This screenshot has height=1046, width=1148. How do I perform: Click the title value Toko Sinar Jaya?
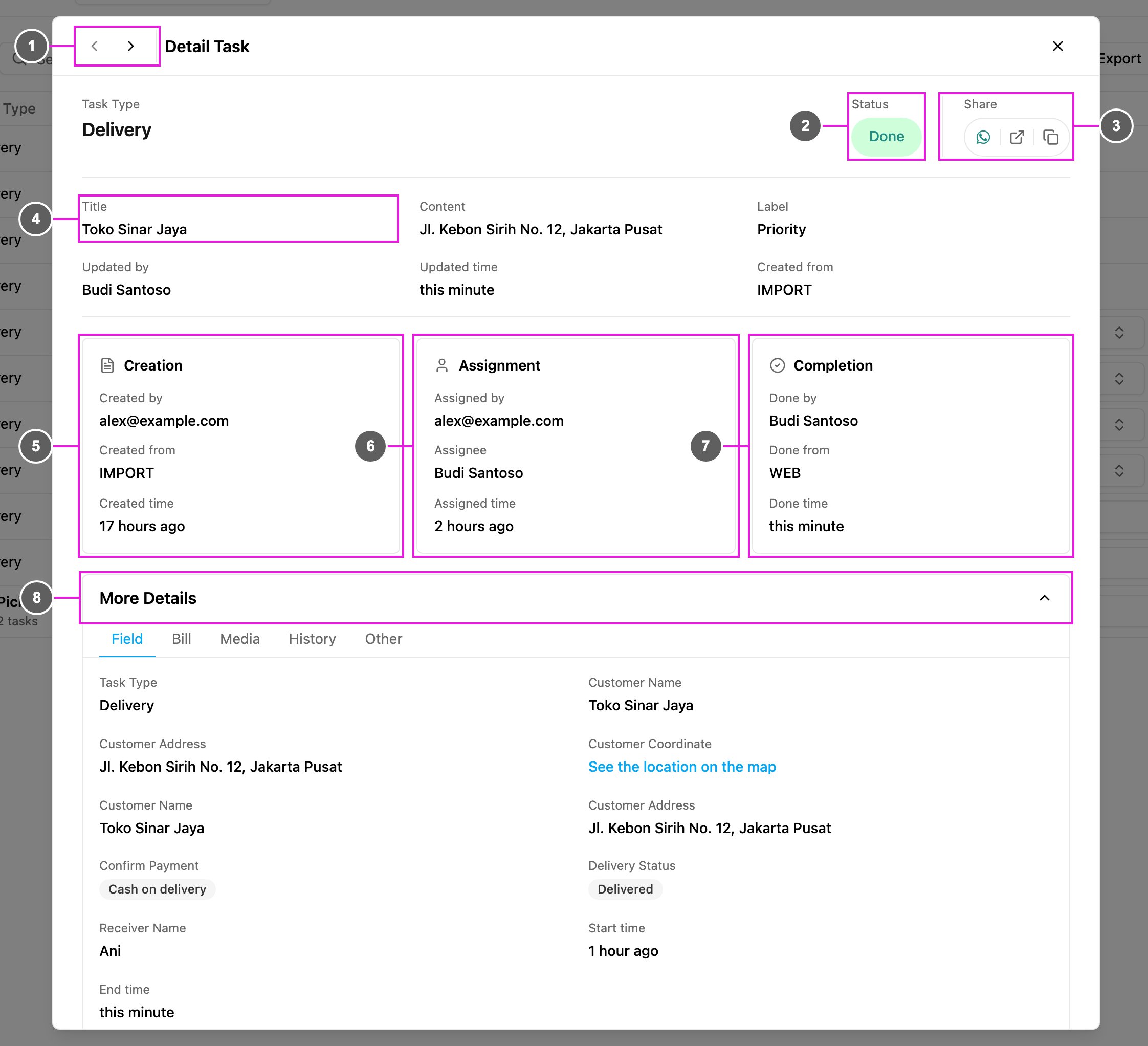tap(135, 230)
